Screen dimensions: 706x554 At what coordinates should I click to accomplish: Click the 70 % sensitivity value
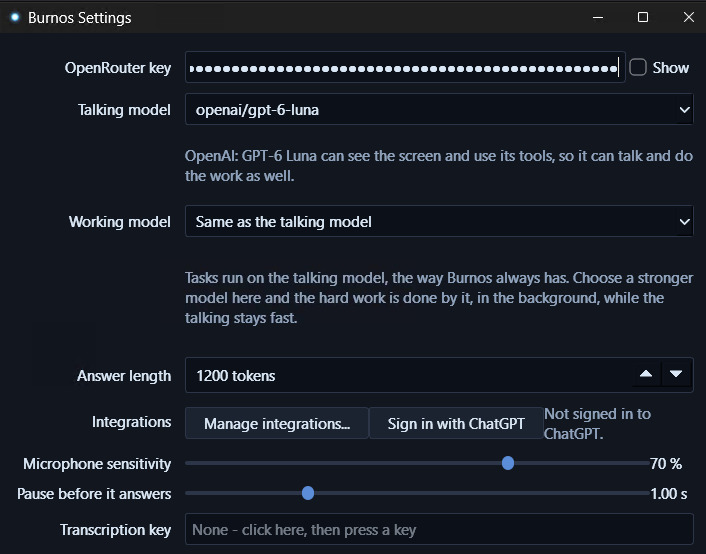pyautogui.click(x=666, y=463)
